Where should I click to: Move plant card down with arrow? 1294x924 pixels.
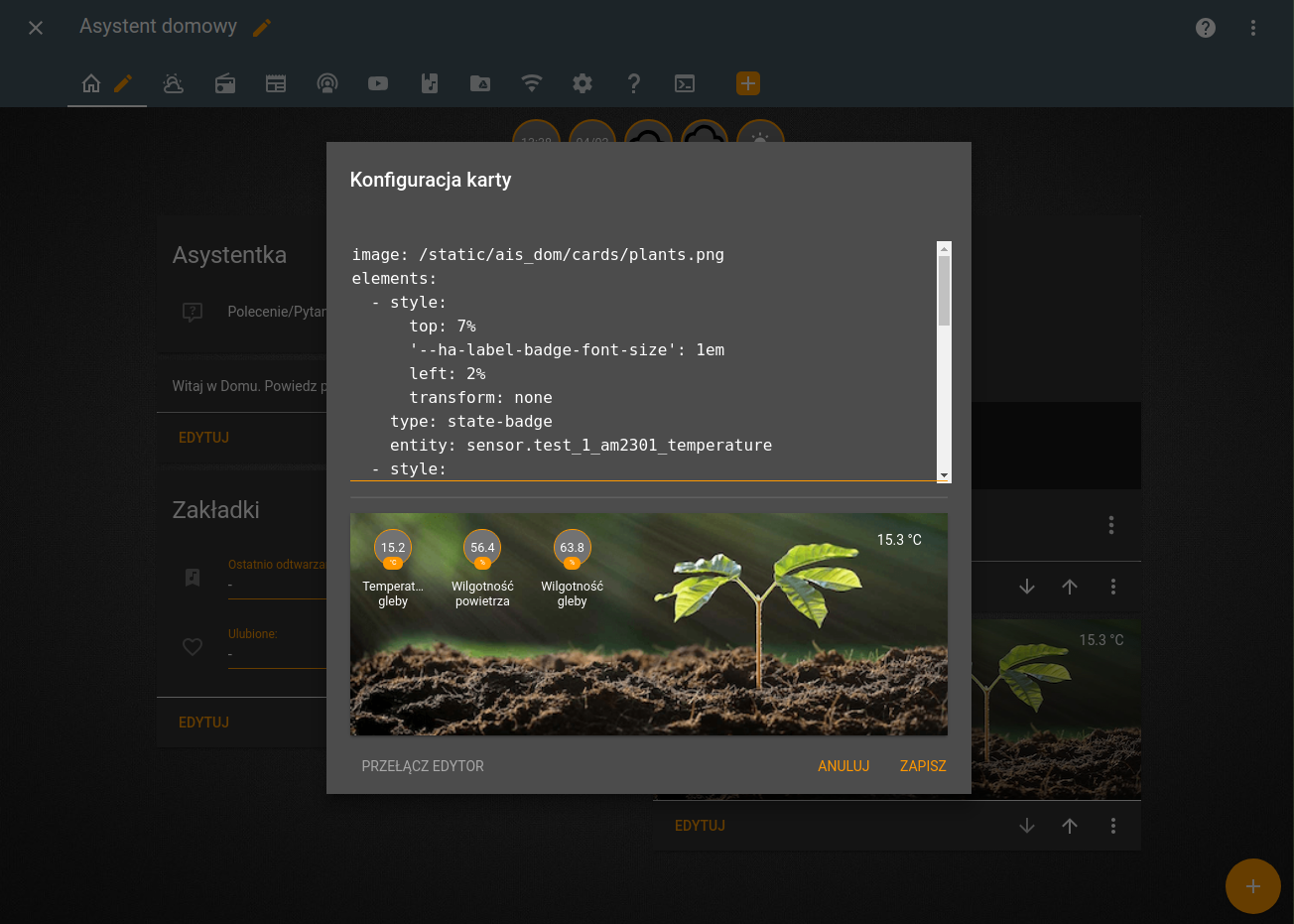tap(1027, 826)
